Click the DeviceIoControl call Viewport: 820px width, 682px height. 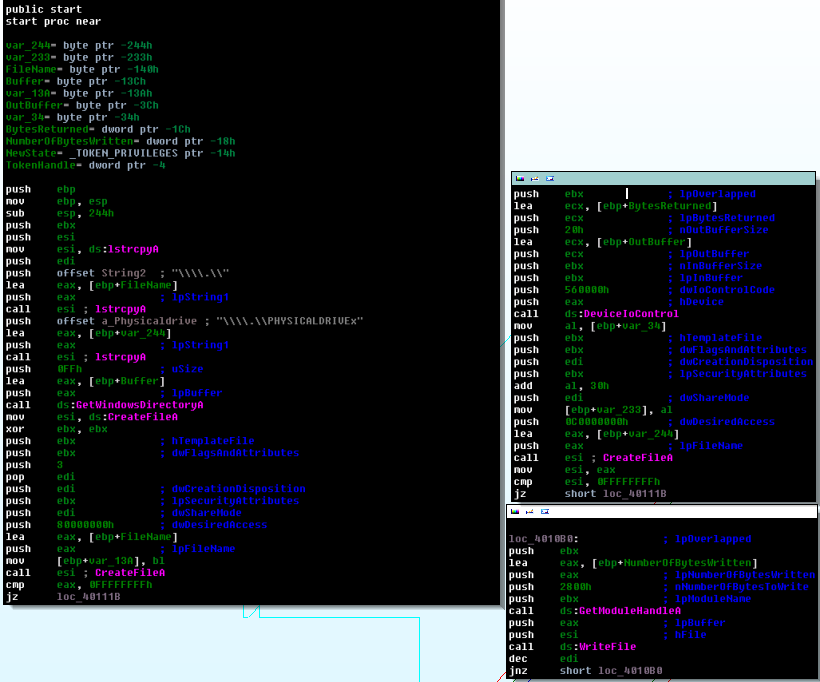coord(596,315)
